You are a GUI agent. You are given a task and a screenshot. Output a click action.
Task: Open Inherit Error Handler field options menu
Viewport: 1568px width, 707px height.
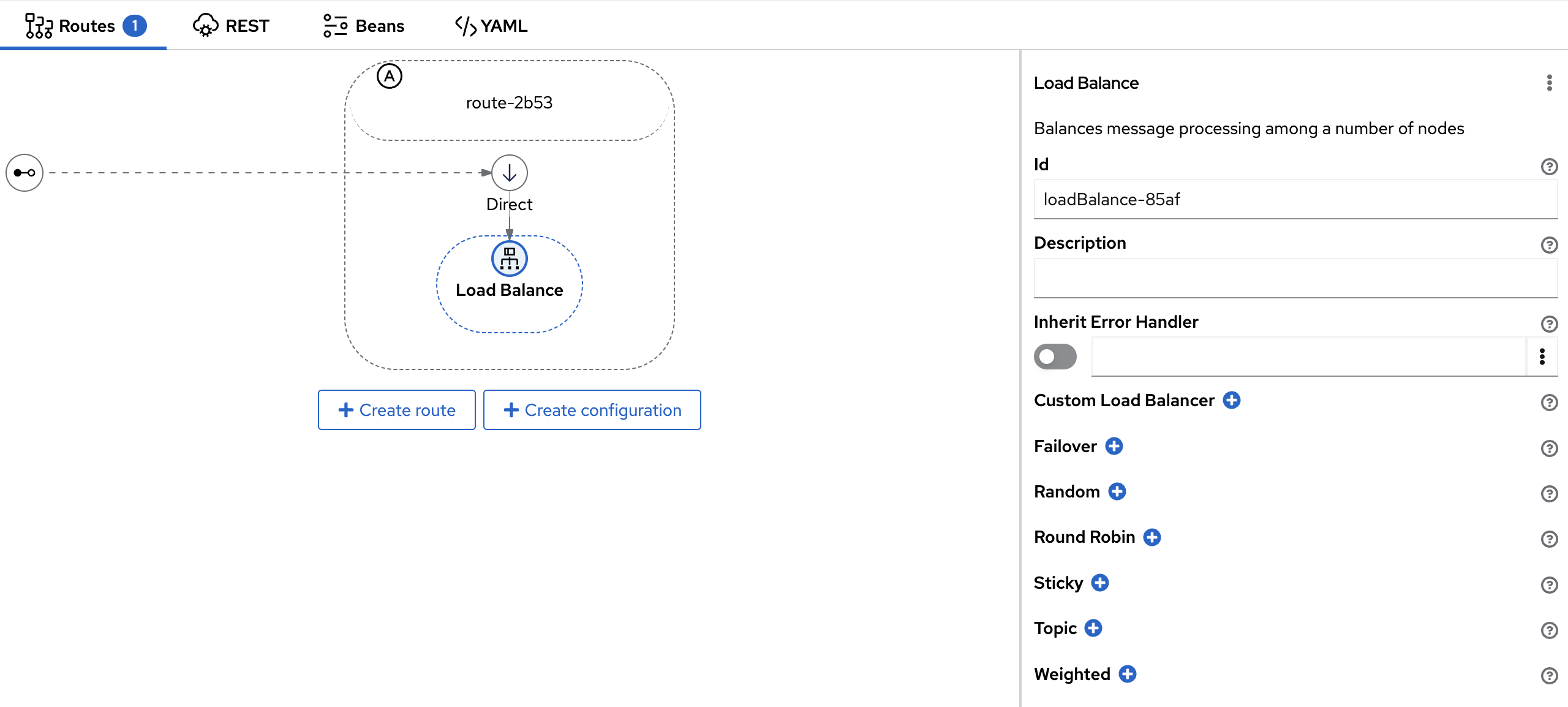click(1542, 357)
